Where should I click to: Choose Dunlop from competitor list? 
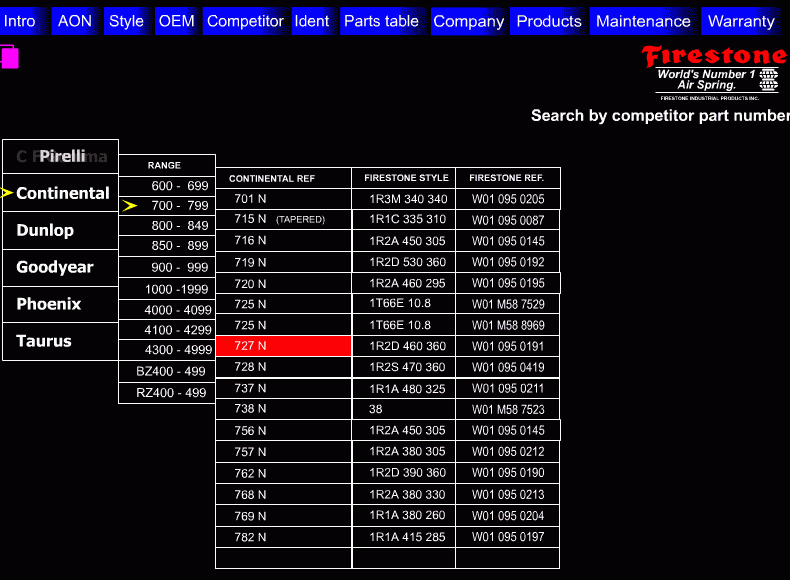pyautogui.click(x=60, y=230)
